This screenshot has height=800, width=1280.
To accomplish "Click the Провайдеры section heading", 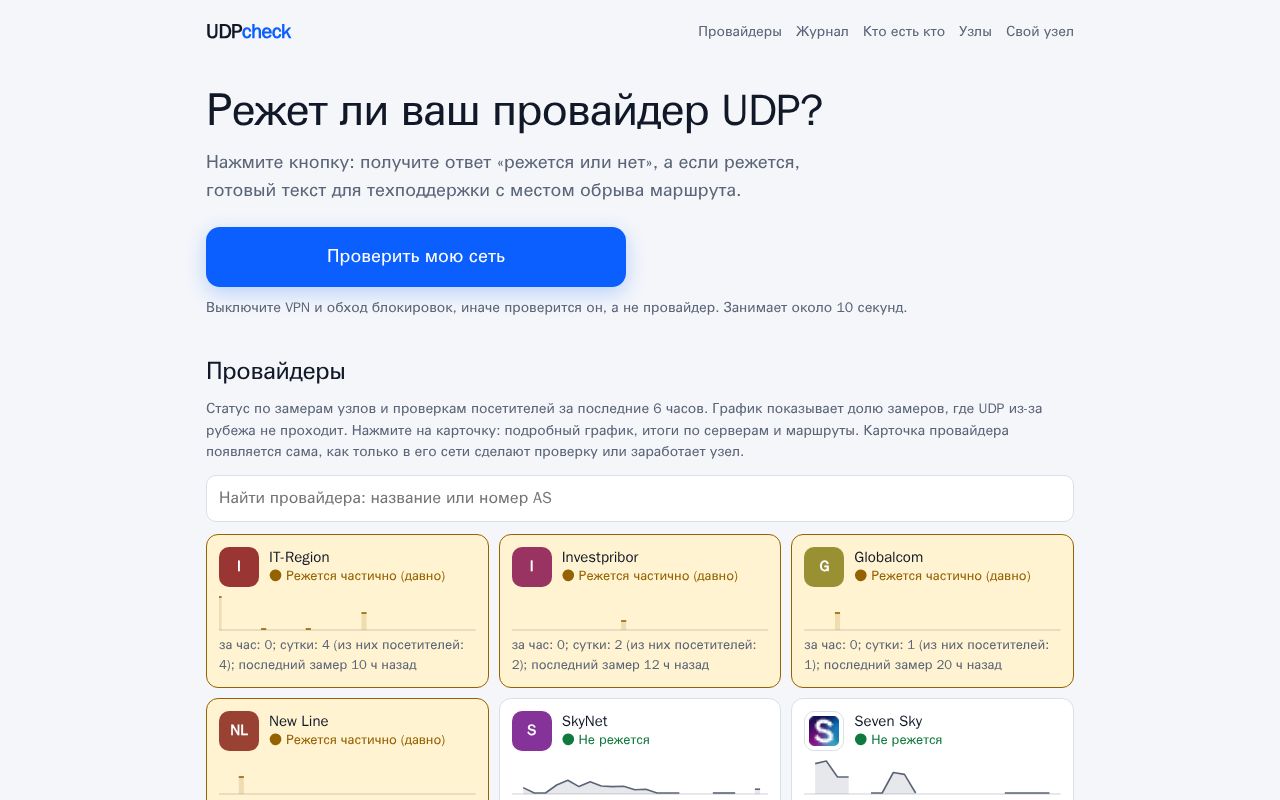I will coord(276,371).
